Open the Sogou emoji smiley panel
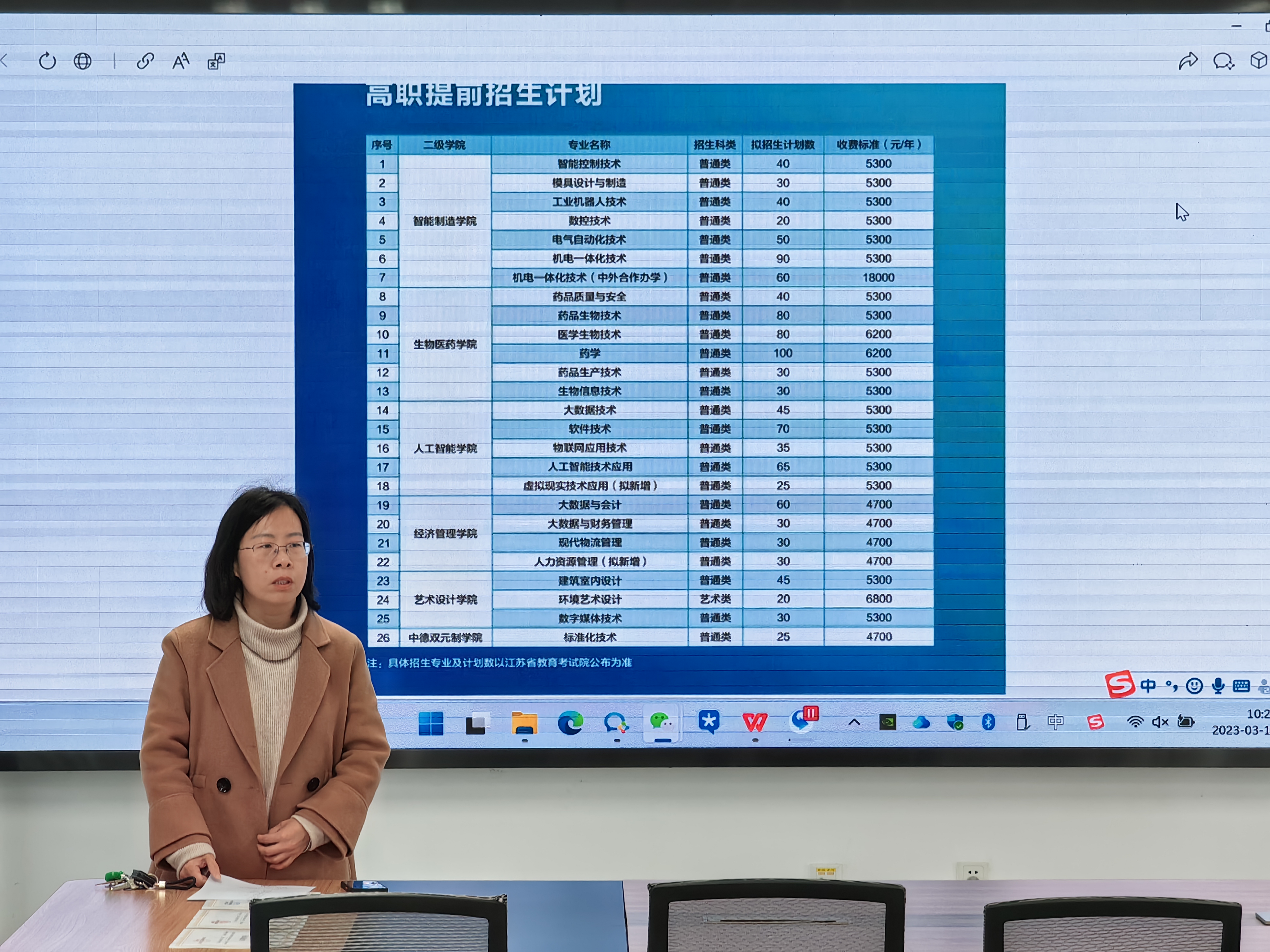Viewport: 1270px width, 952px height. (x=1194, y=686)
